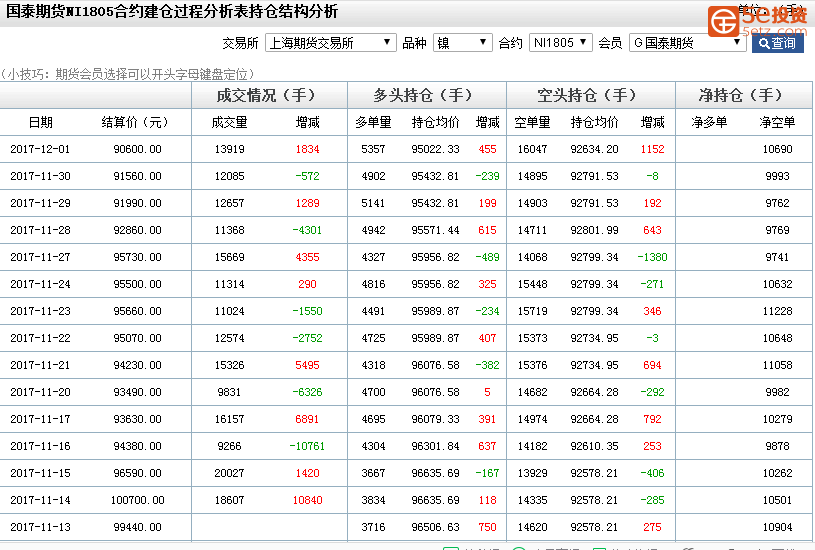
Task: Select the date cell 2017-11-23
Action: [40, 311]
